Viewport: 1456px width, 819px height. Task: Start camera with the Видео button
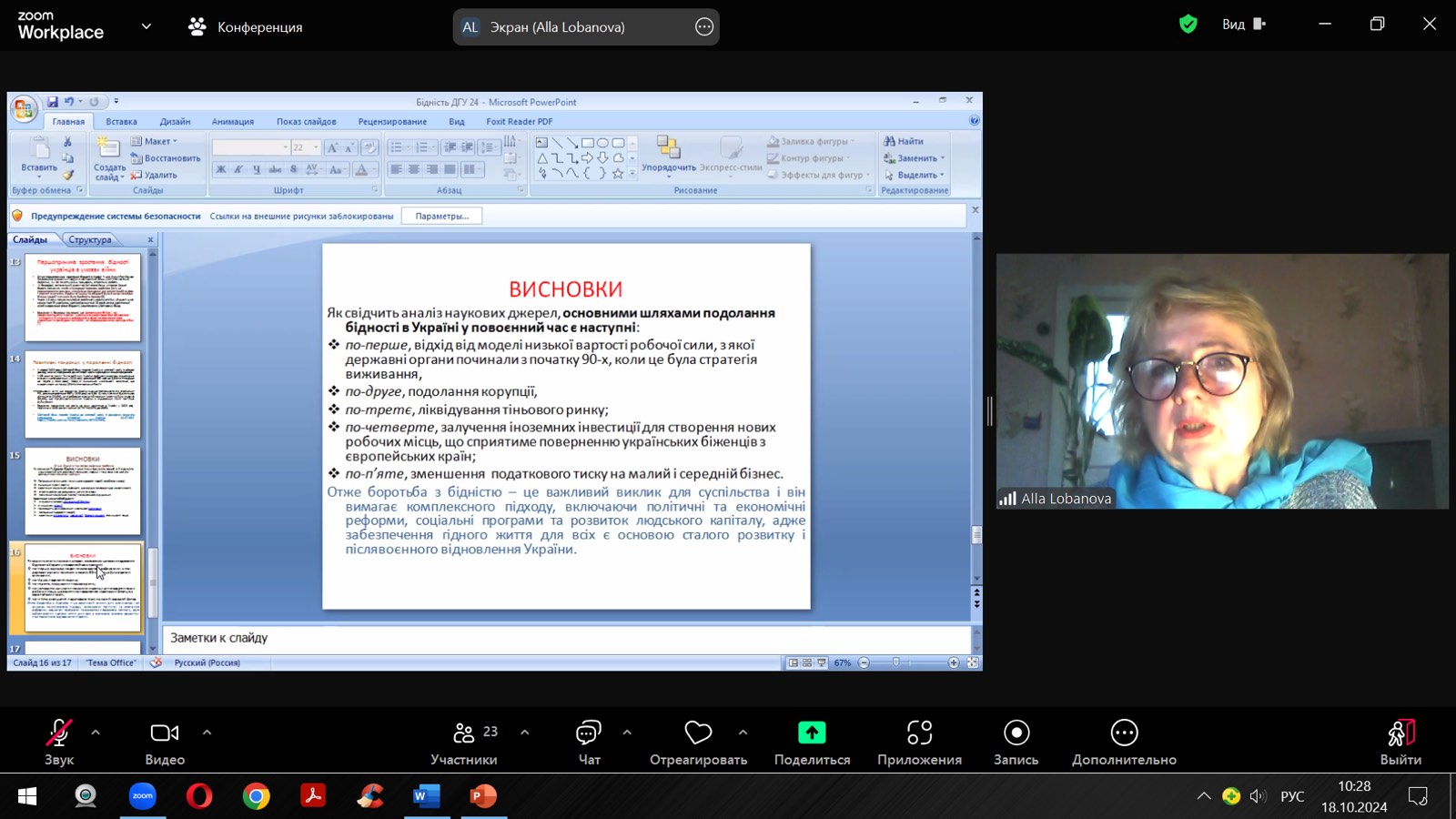coord(165,742)
